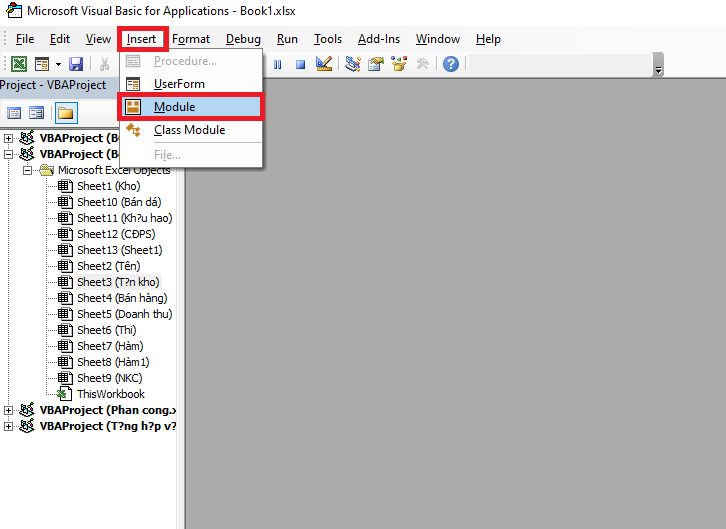Choose UserForm from the Insert menu

click(191, 84)
